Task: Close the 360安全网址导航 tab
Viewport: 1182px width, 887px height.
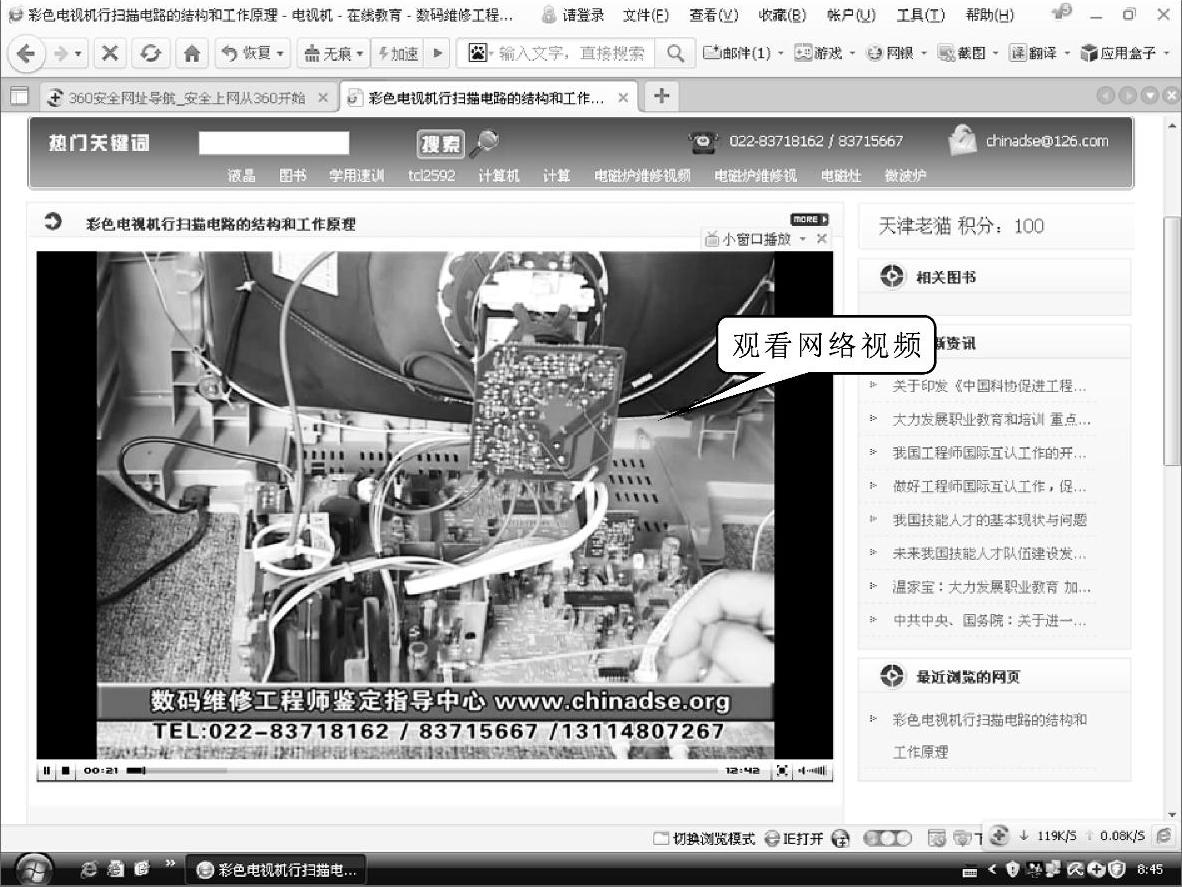Action: tap(323, 97)
